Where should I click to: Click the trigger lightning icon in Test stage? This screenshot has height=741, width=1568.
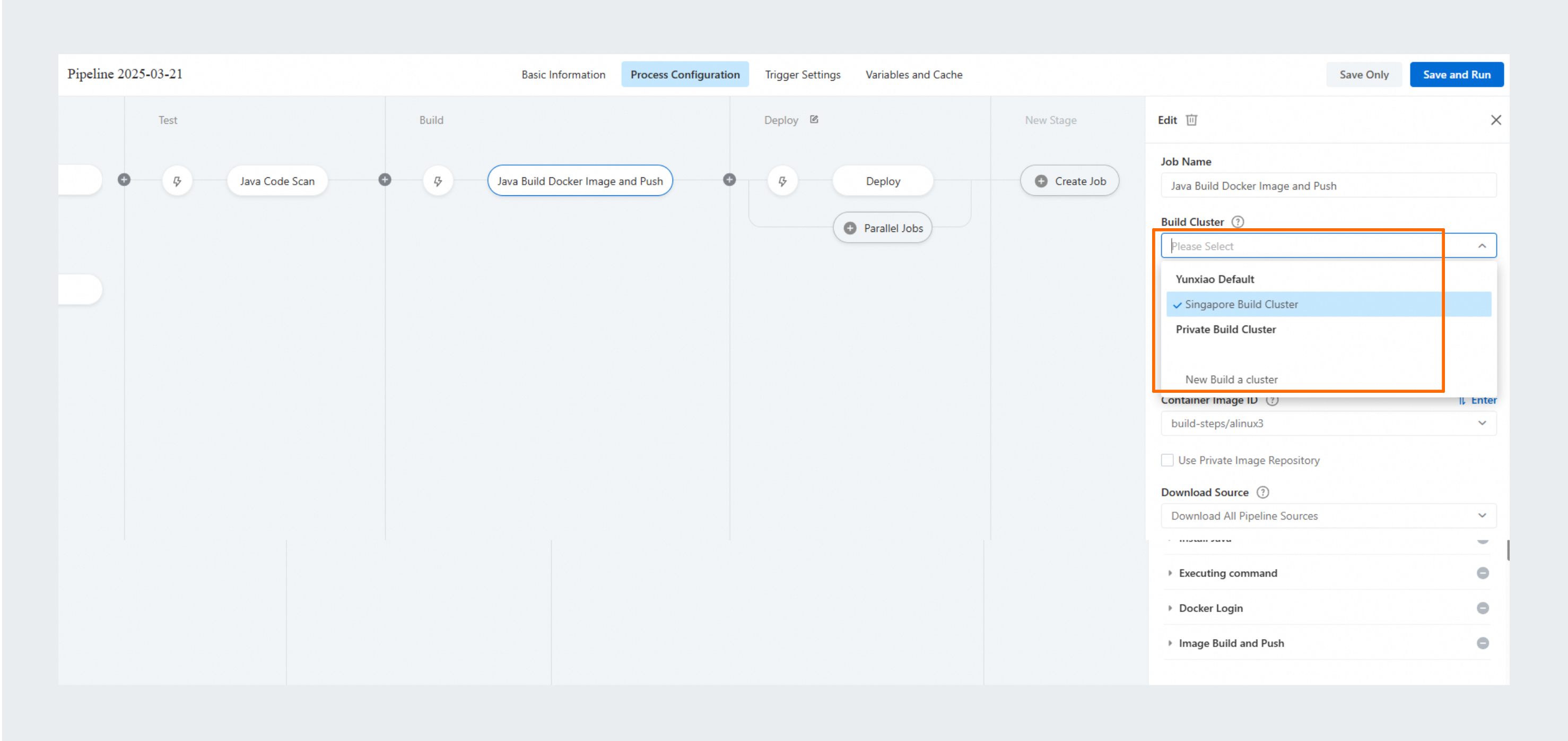(177, 181)
